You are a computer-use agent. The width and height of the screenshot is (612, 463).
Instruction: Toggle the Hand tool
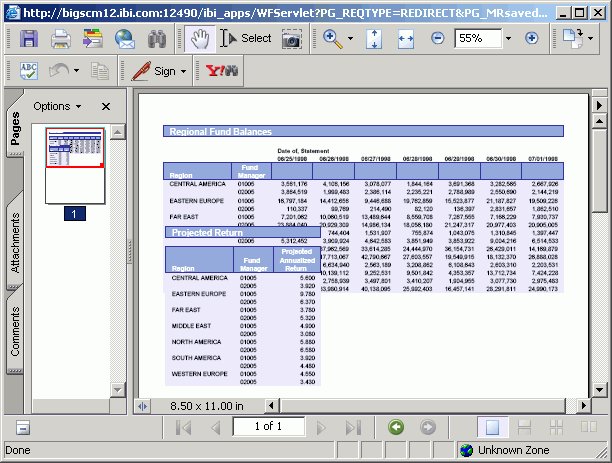click(x=197, y=38)
